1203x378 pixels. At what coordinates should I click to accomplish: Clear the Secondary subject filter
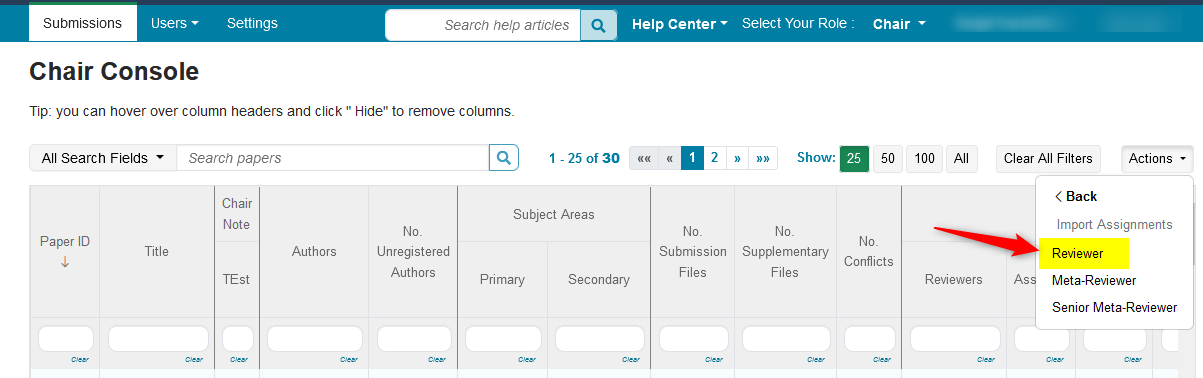pyautogui.click(x=630, y=360)
